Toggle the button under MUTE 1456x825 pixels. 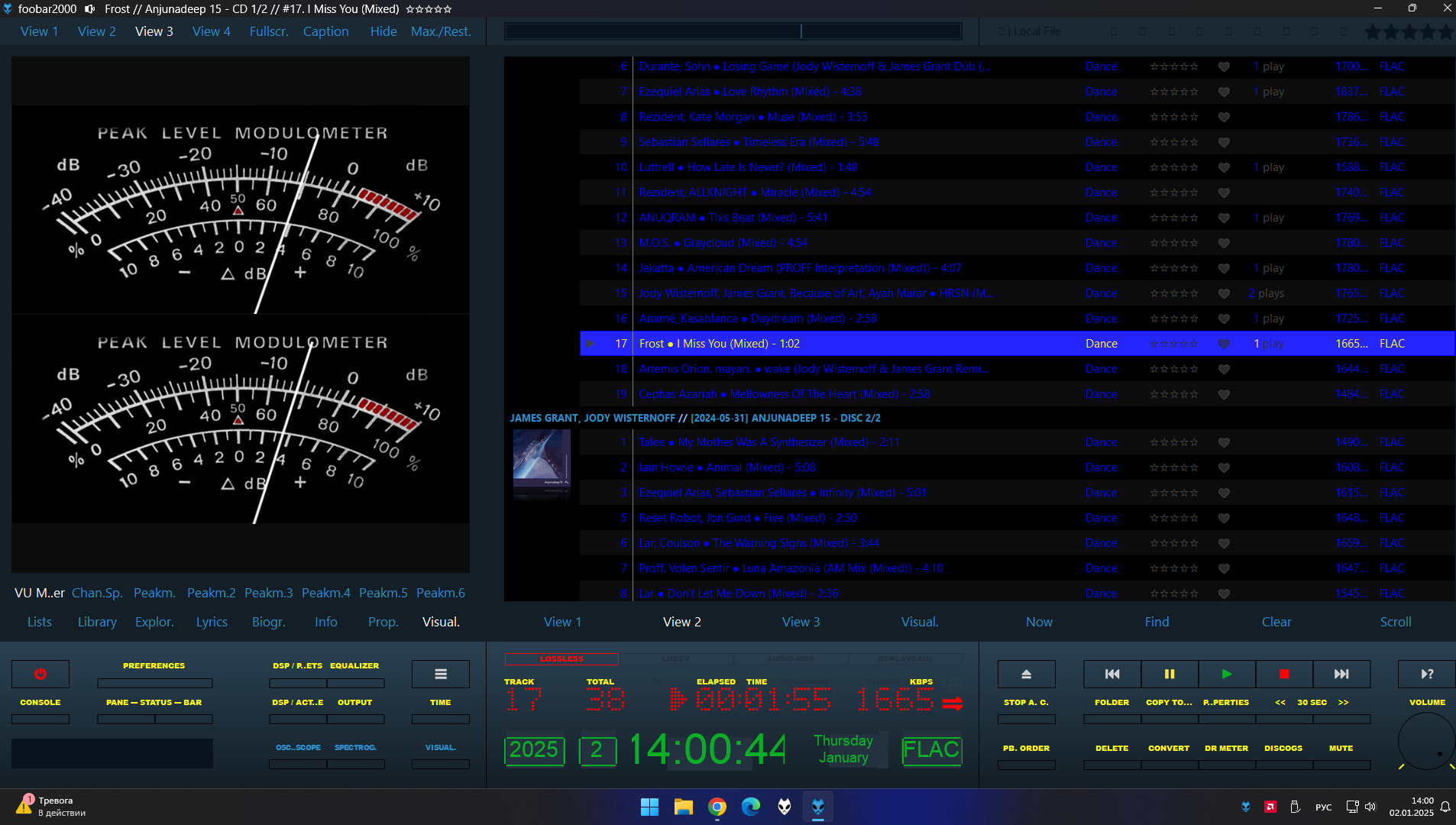pos(1341,764)
